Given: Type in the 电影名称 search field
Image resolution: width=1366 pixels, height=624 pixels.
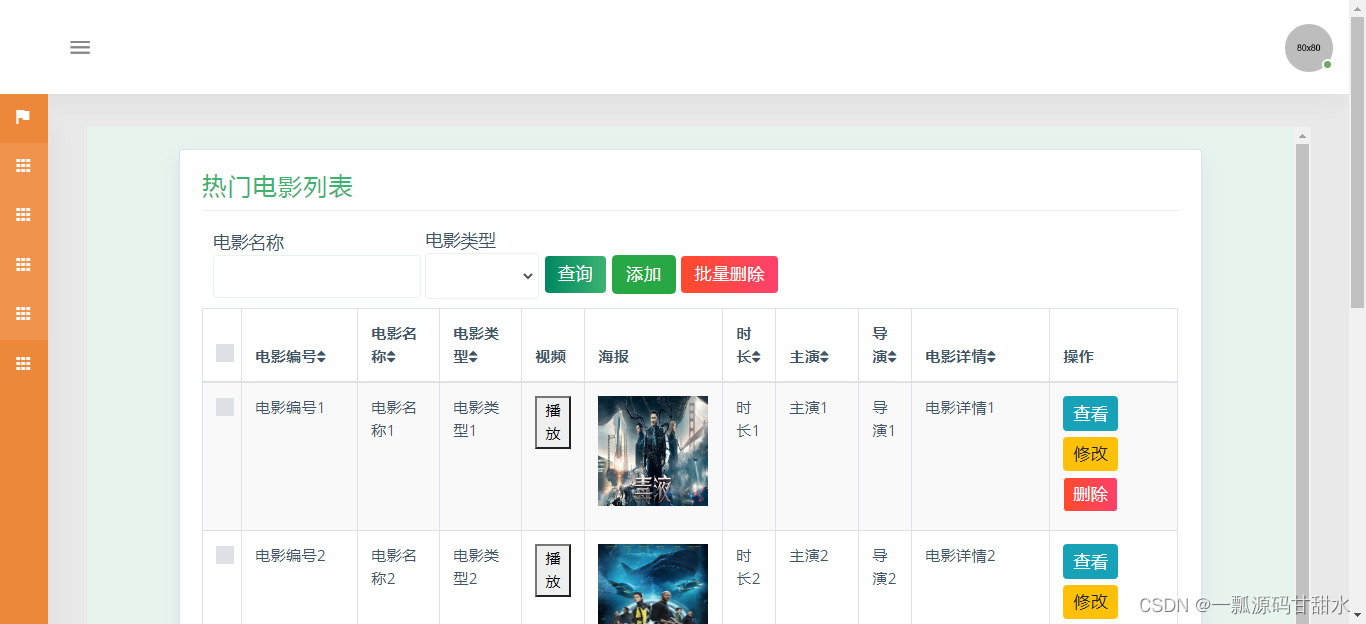Looking at the screenshot, I should pos(316,276).
